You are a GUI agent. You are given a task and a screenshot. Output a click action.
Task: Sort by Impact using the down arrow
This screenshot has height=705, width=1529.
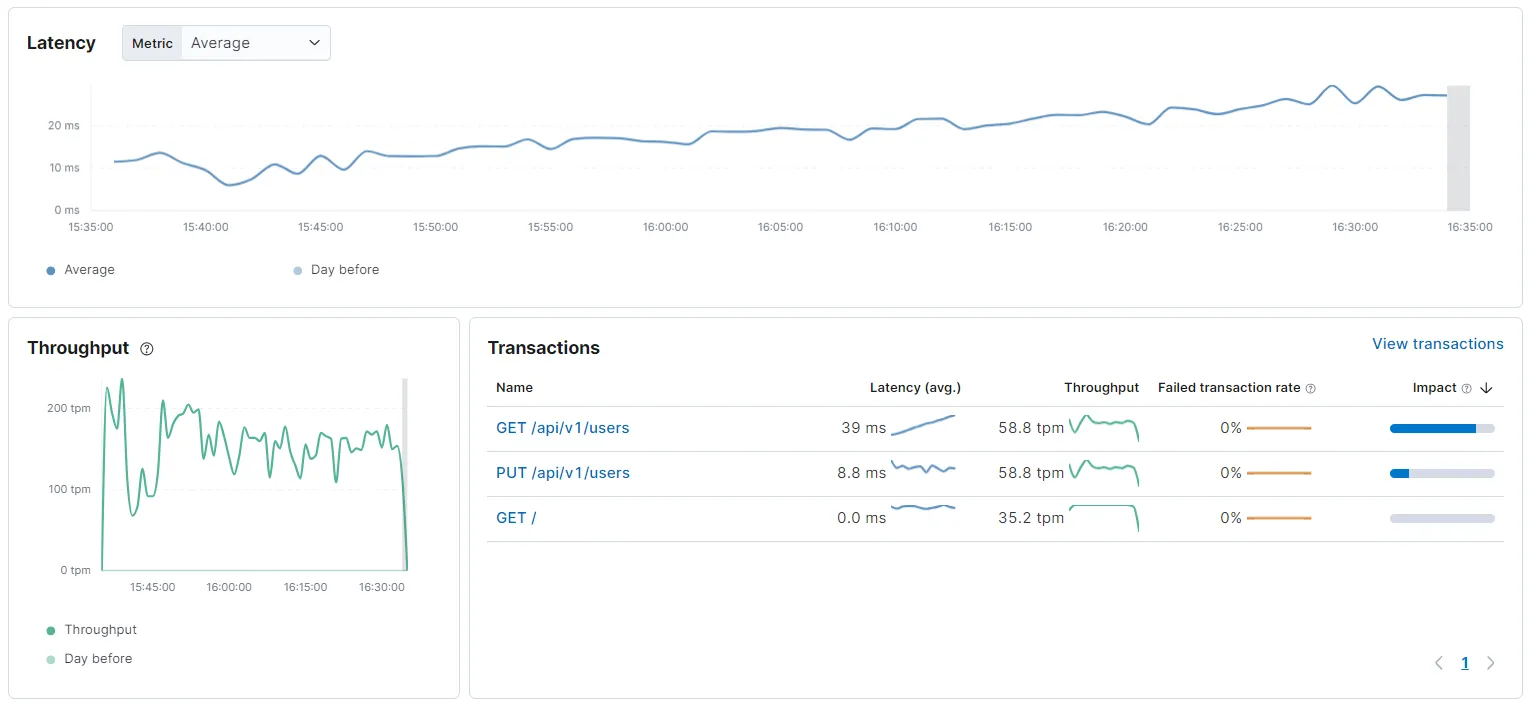click(x=1486, y=388)
